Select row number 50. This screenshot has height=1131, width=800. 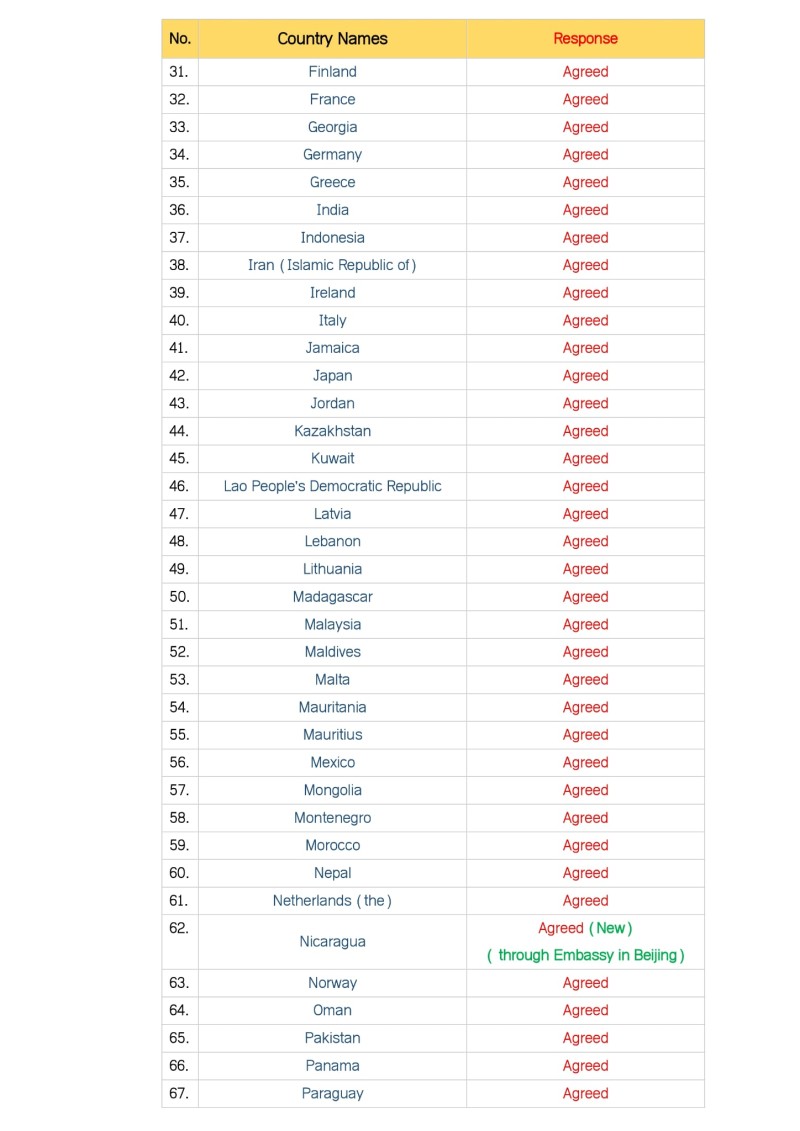179,596
